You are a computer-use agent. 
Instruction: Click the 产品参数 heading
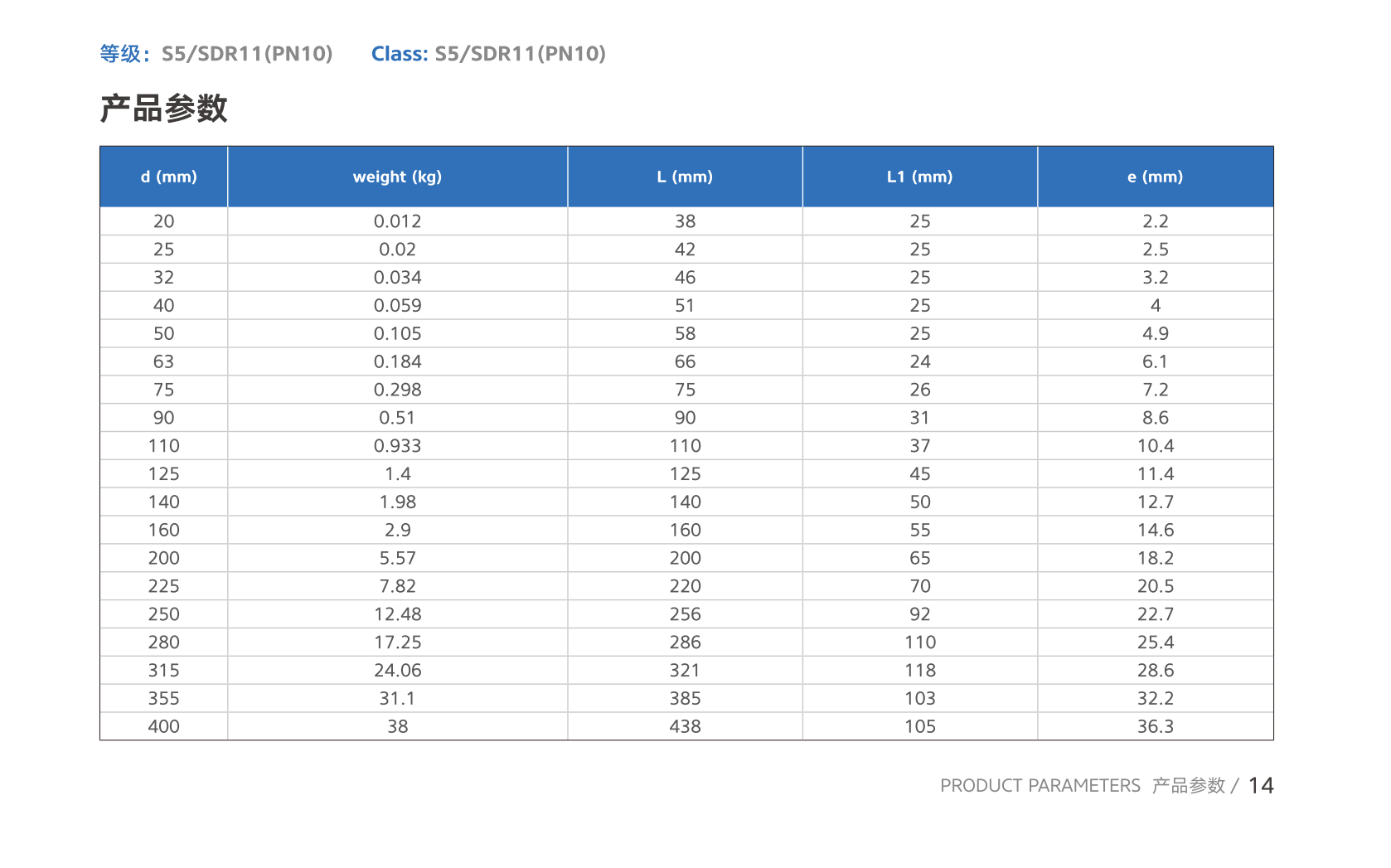pyautogui.click(x=164, y=109)
